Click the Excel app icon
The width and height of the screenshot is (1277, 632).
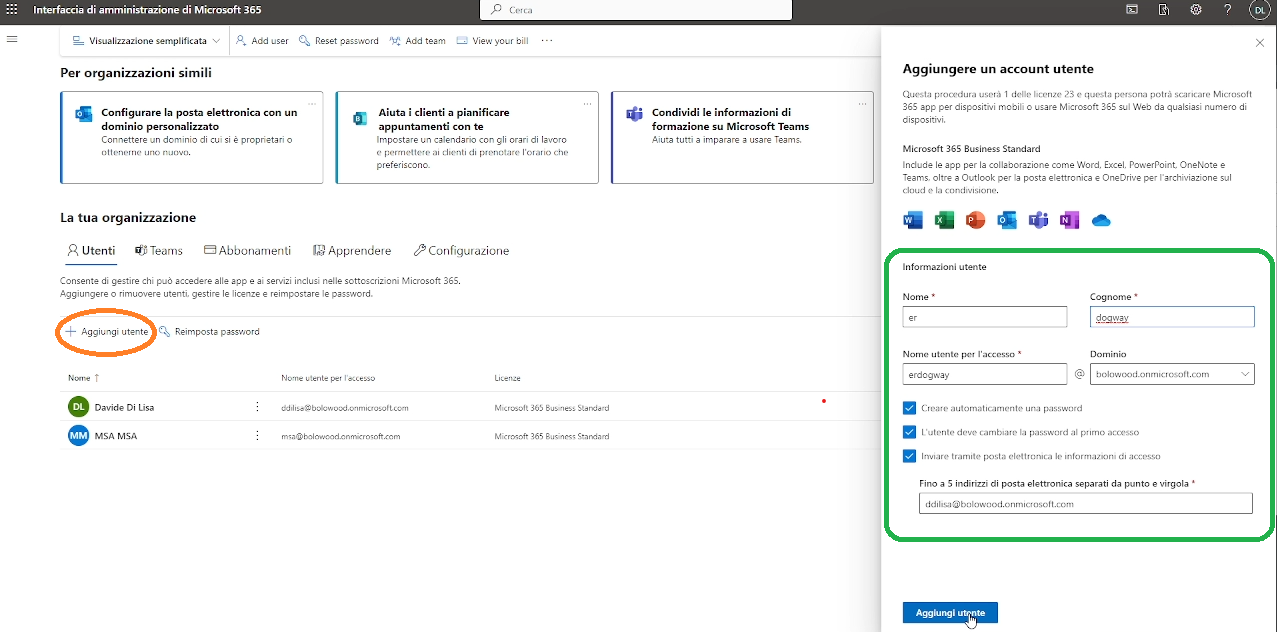click(944, 220)
